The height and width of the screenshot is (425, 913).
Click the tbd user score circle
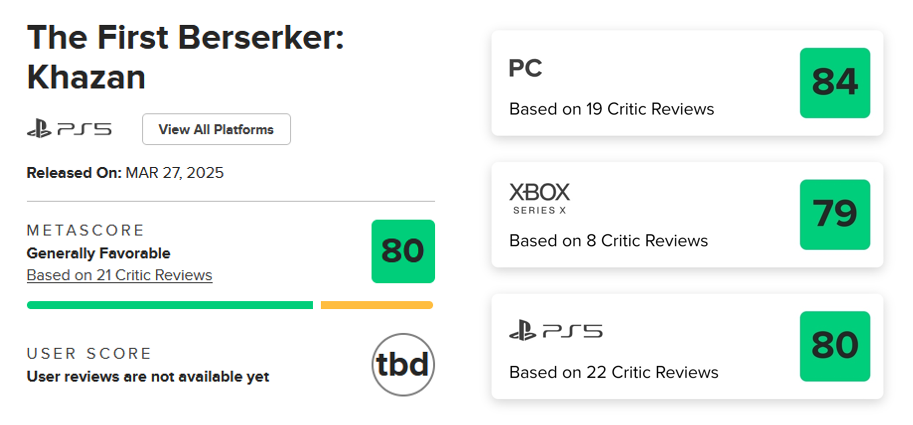[x=403, y=365]
